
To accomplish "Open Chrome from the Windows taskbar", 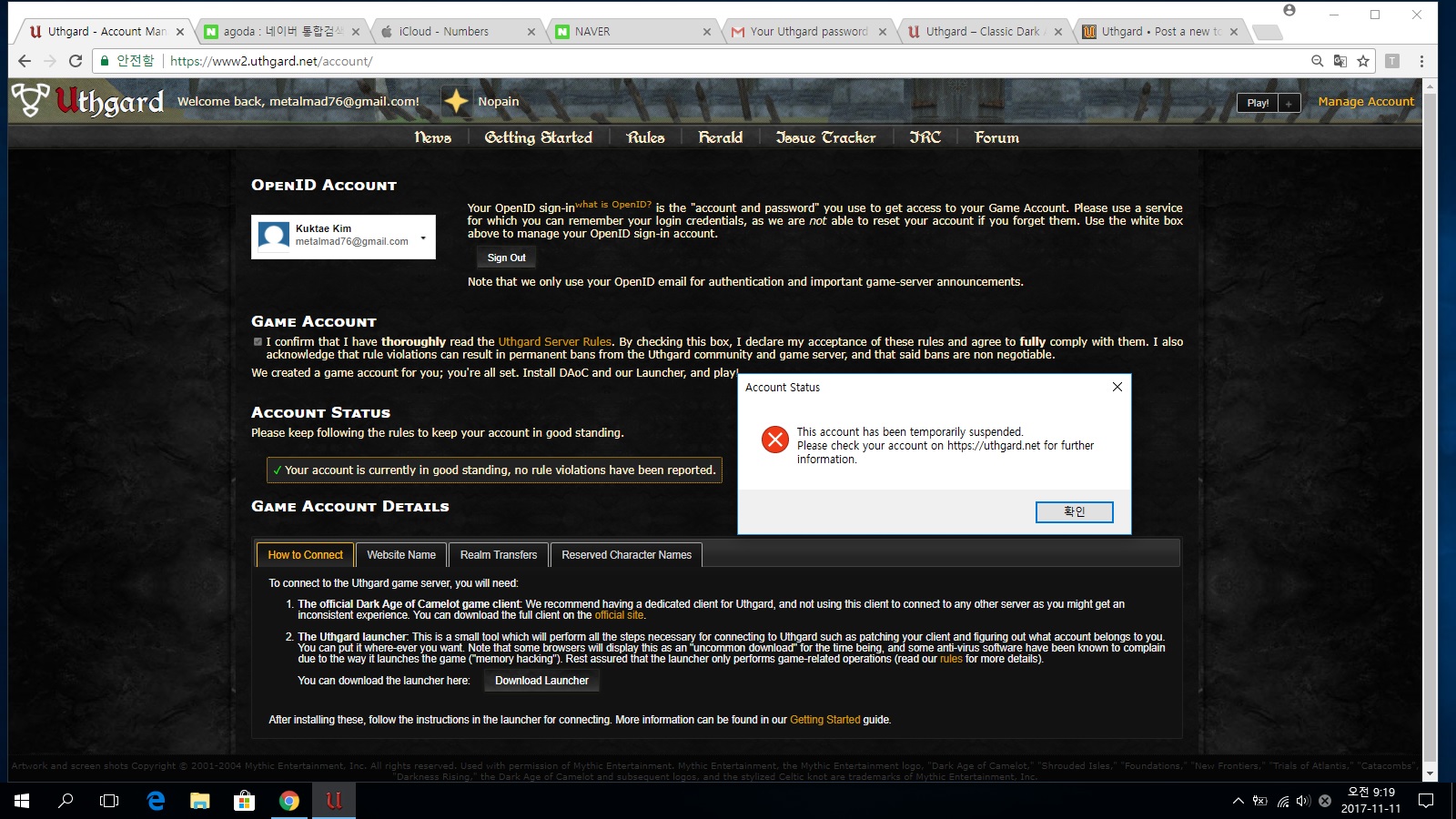I will coord(289,801).
